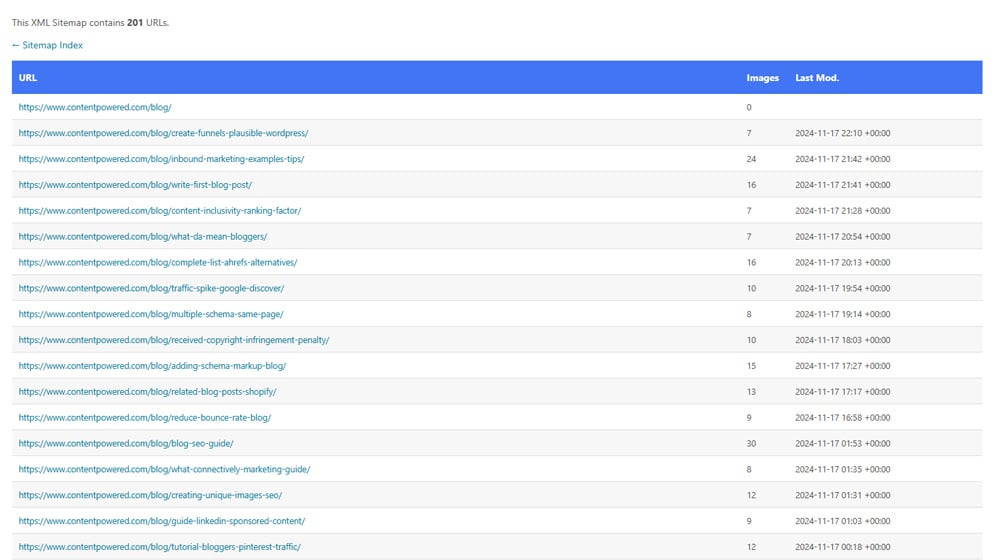Open the complete-list-ahrefs-alternatives URL
Screen dimensions: 1000x560
coord(158,262)
